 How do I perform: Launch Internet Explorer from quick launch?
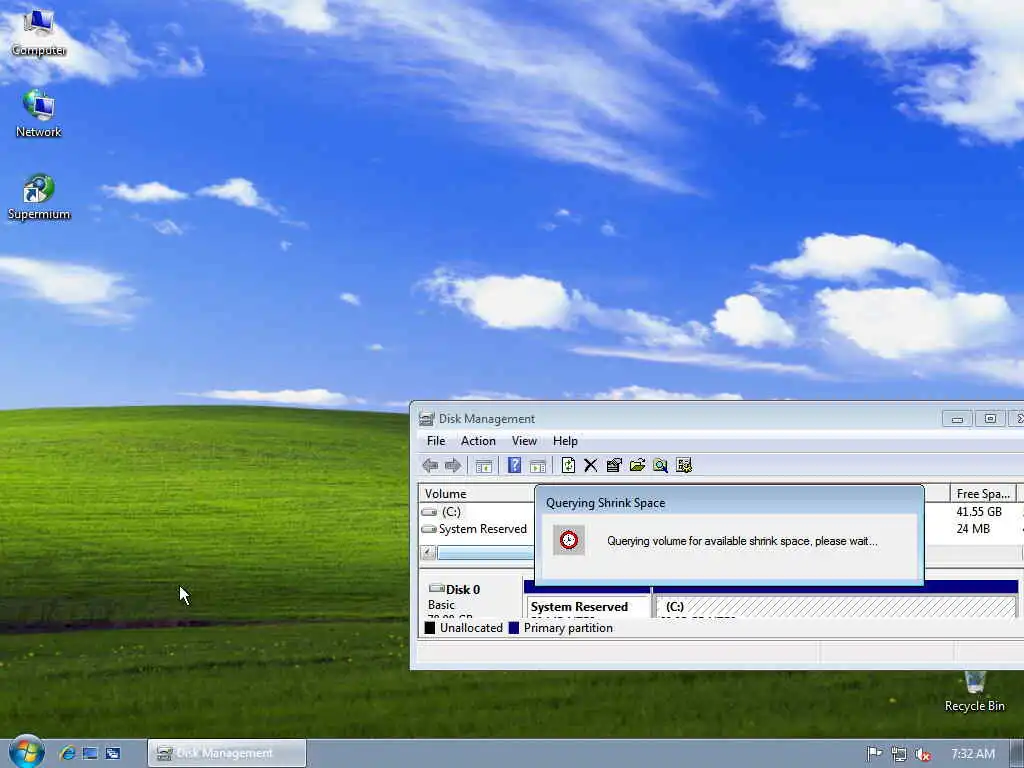pyautogui.click(x=67, y=753)
